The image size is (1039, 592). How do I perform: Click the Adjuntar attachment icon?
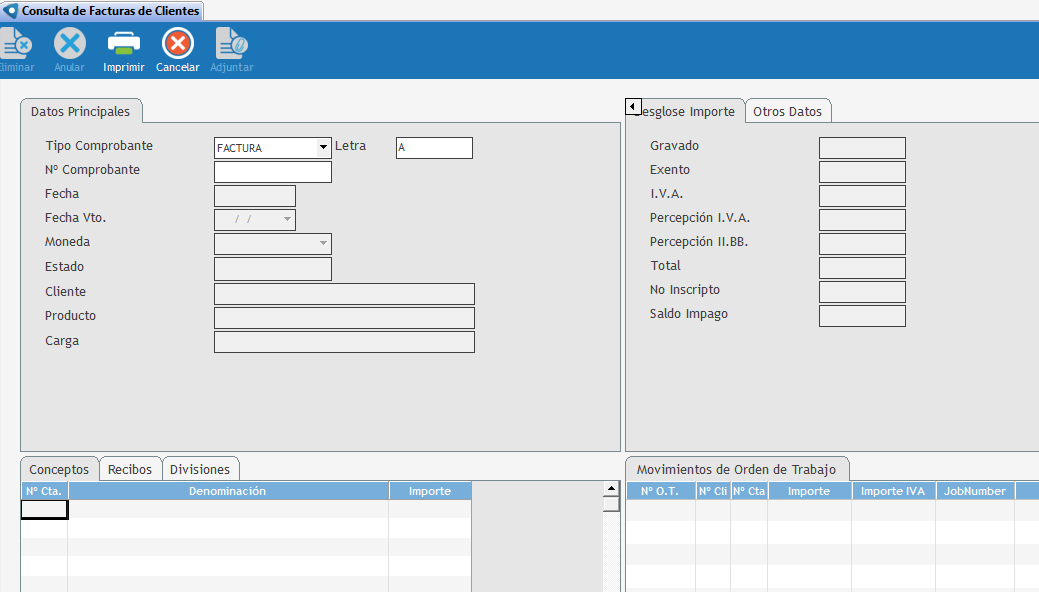pos(231,44)
